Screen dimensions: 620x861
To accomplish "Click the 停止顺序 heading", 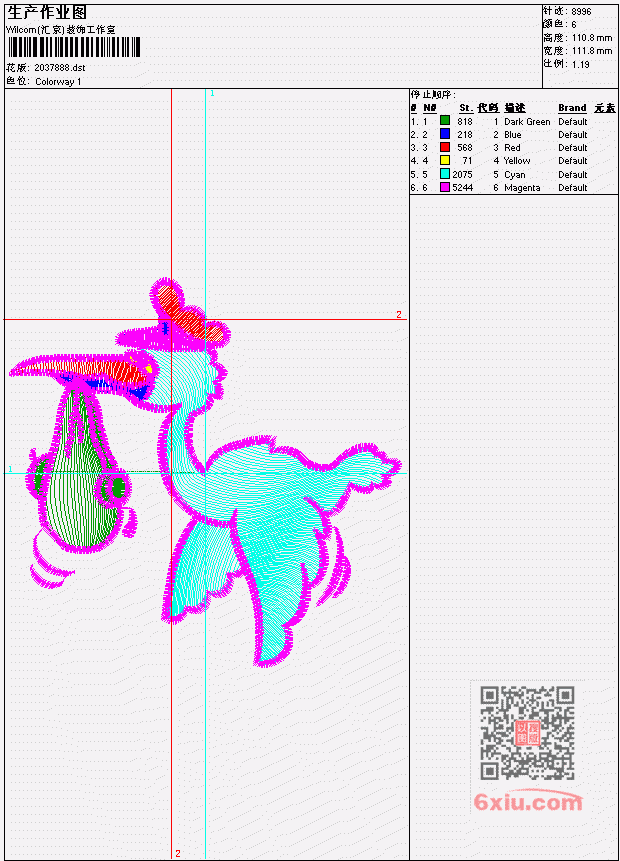I will (x=433, y=94).
